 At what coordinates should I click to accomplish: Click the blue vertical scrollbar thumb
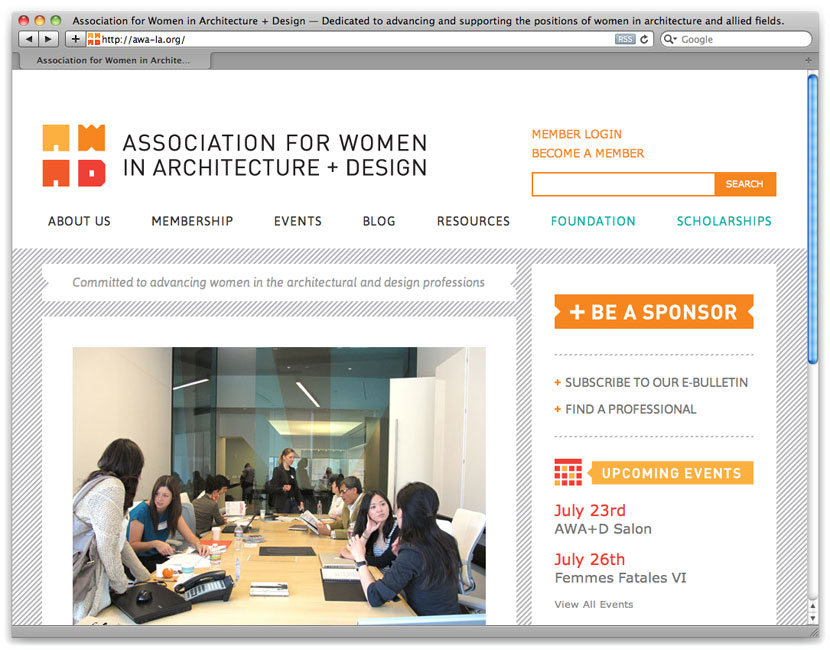(813, 219)
